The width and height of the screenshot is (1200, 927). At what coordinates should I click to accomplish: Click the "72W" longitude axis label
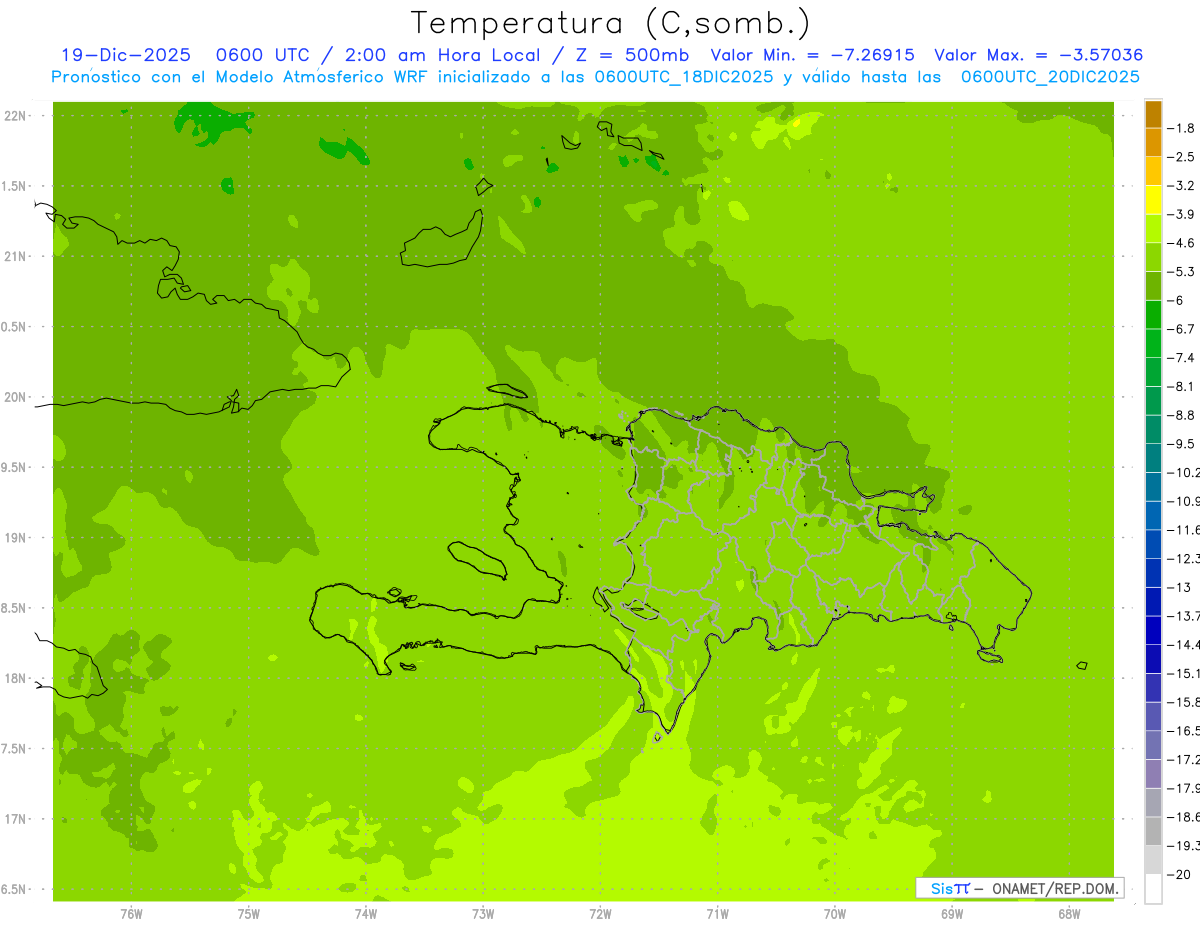600,914
